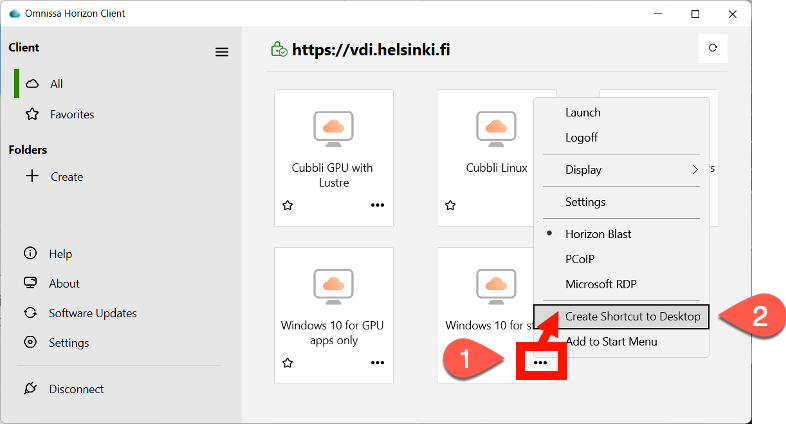Open more options for the bottom-middle Windows 10 tile
The image size is (786, 425).
[x=540, y=362]
